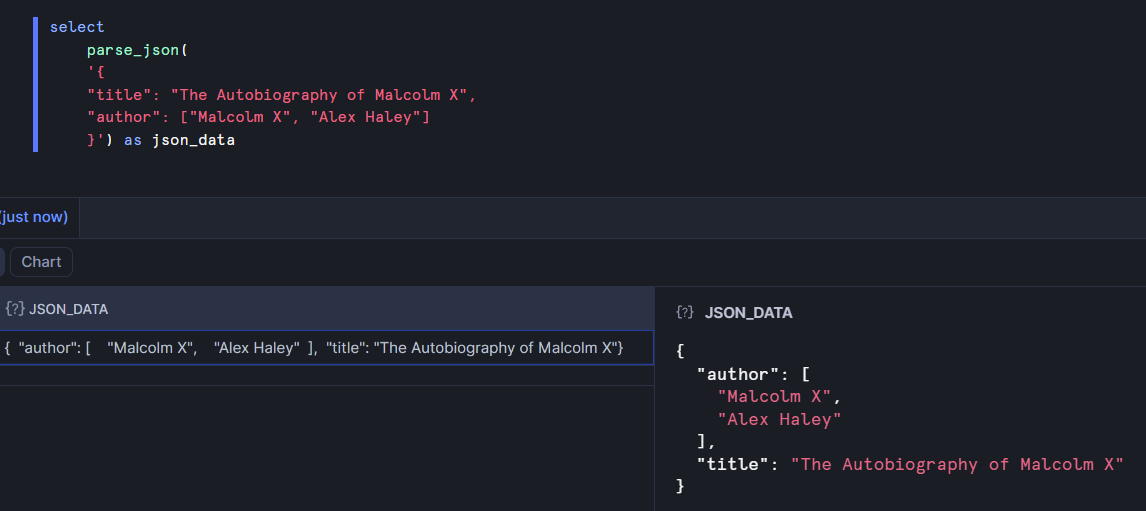Click the blue cell-run indicator bar beside the query
Image resolution: width=1146 pixels, height=511 pixels.
[x=35, y=84]
